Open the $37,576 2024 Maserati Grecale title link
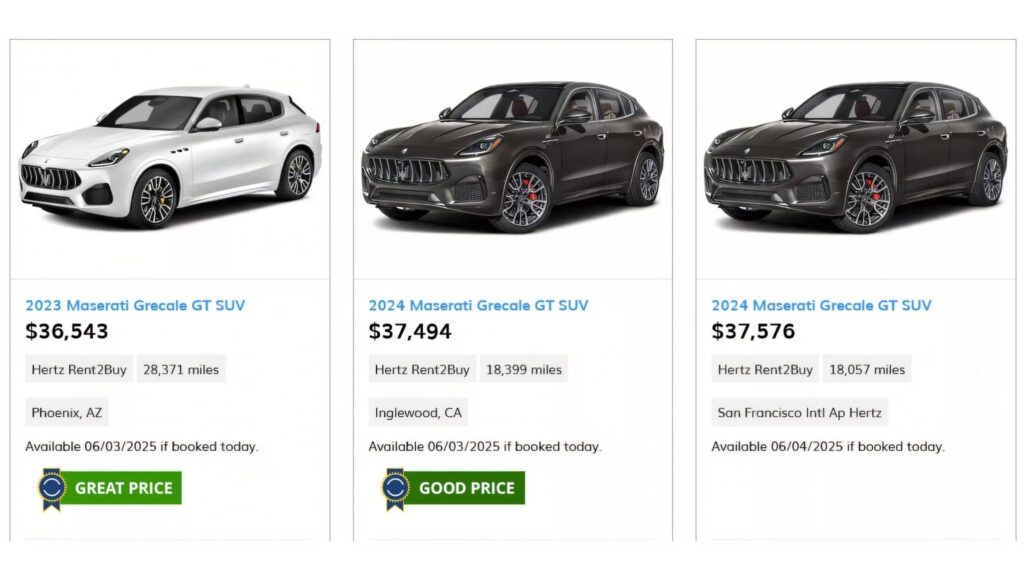This screenshot has width=1024, height=576. tap(821, 305)
